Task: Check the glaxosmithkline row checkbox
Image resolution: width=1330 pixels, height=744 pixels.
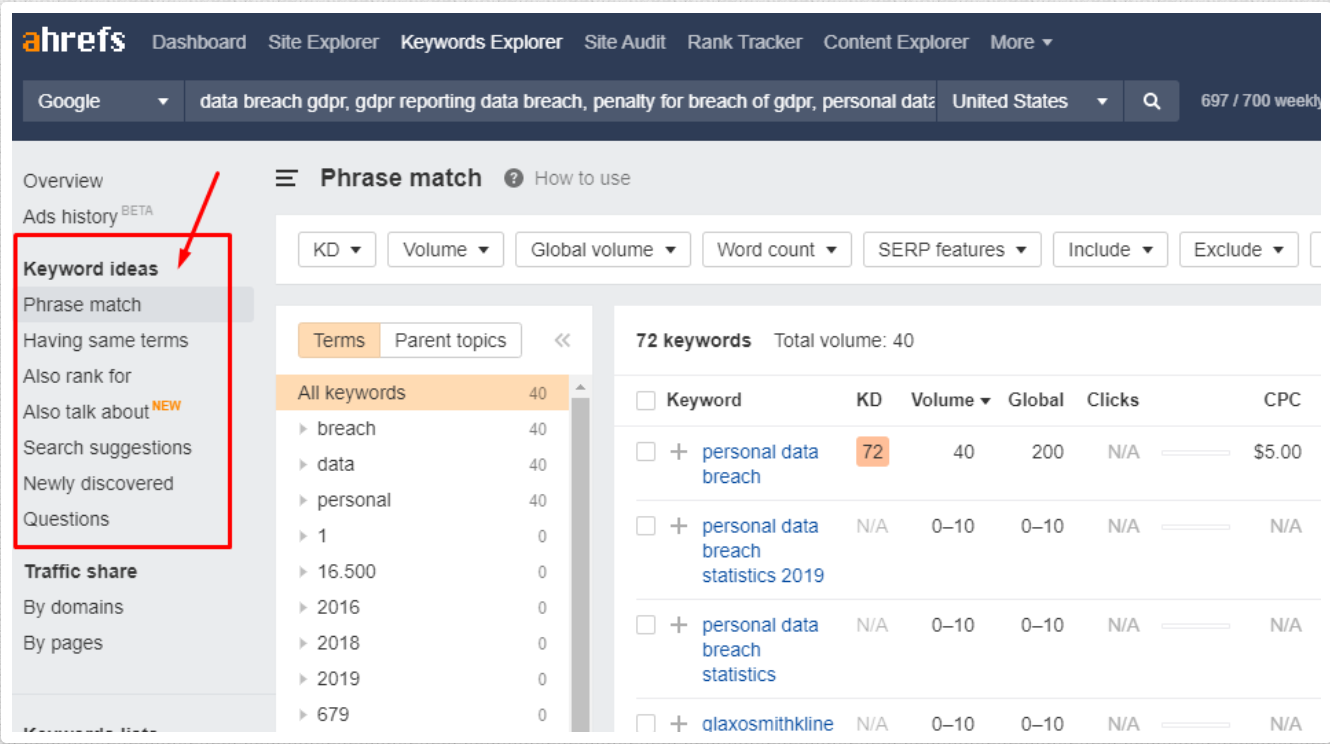Action: [x=646, y=723]
